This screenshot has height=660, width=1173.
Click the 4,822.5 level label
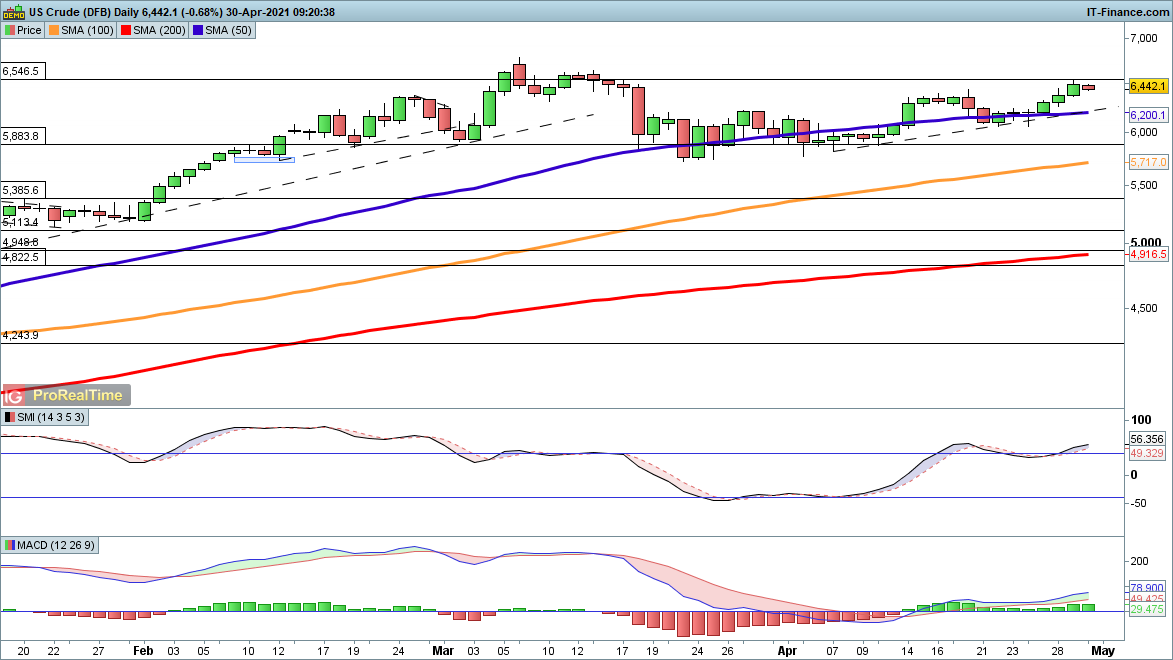pyautogui.click(x=21, y=257)
